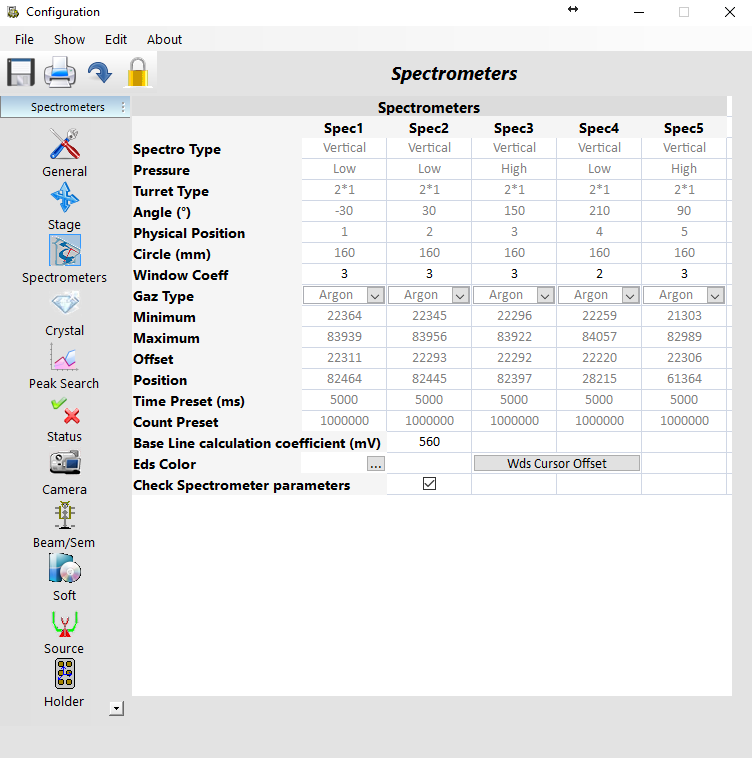Click the Print icon in toolbar

(59, 73)
